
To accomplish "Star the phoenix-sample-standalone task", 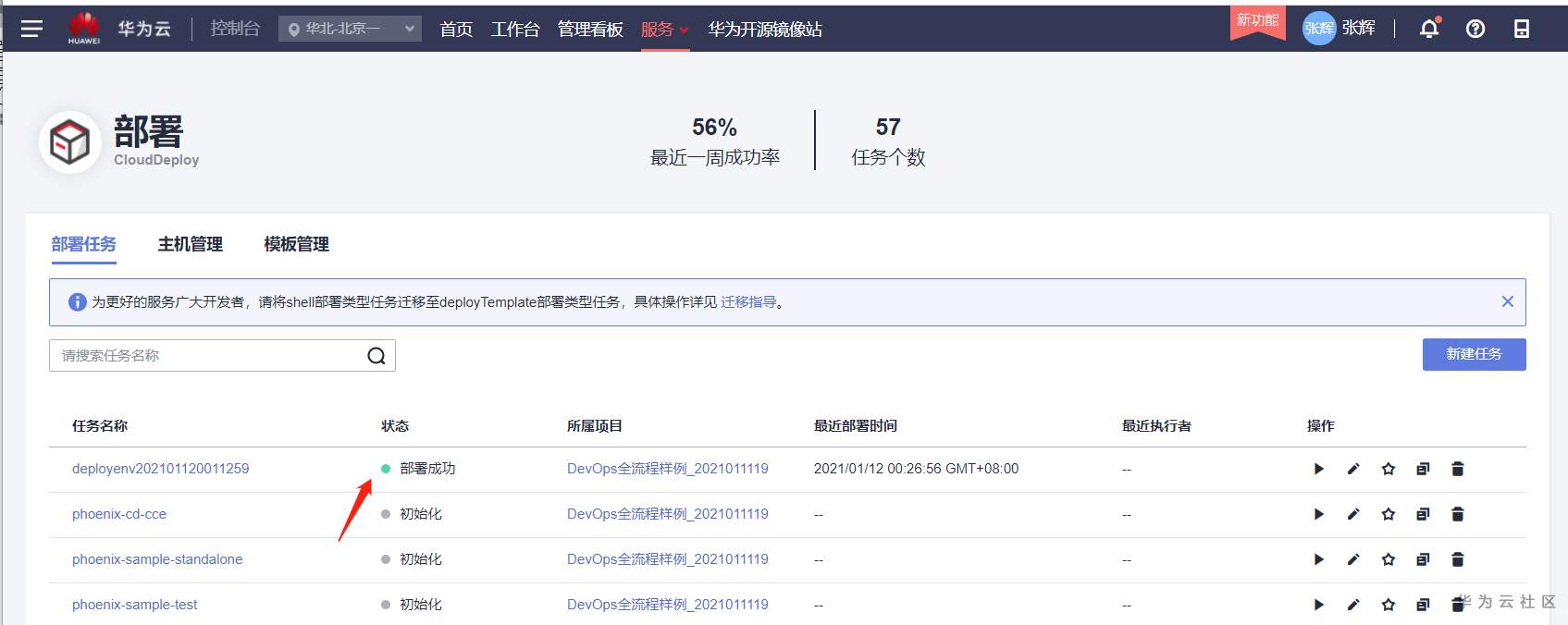I will point(1389,559).
